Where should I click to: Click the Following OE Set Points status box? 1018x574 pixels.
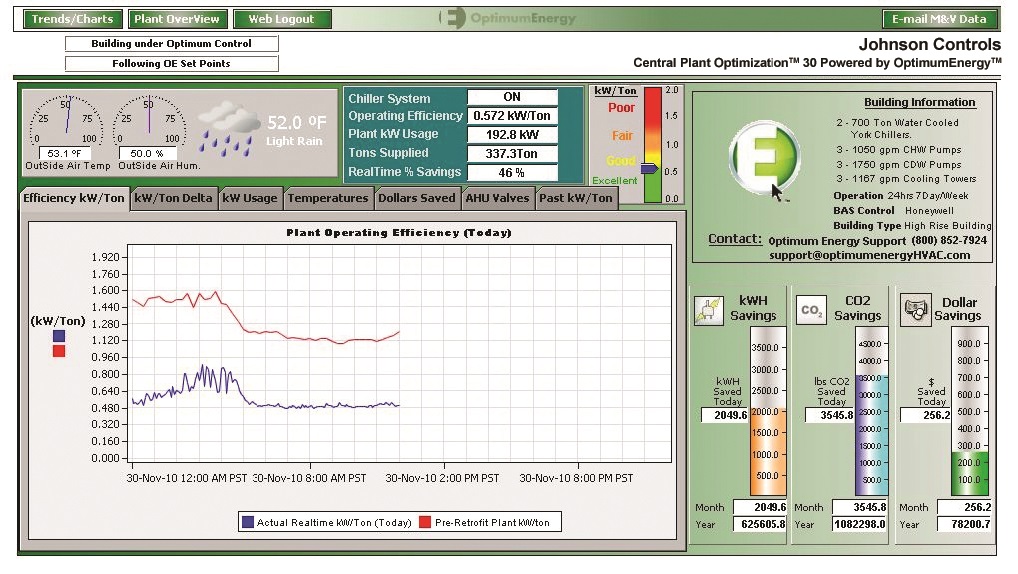pos(171,64)
